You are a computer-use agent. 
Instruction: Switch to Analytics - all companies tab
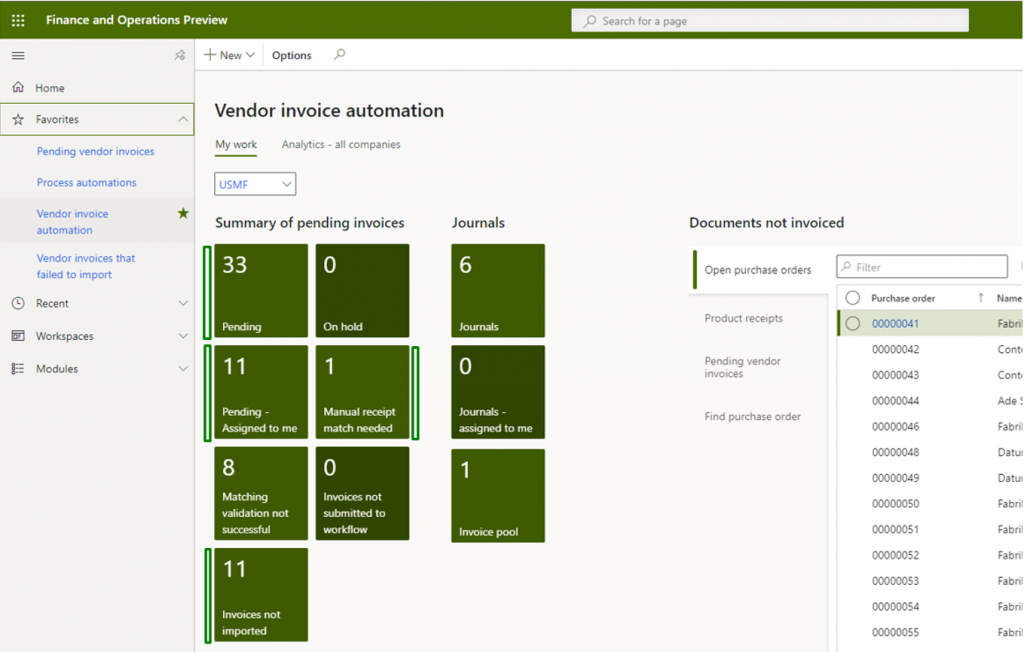tap(341, 144)
